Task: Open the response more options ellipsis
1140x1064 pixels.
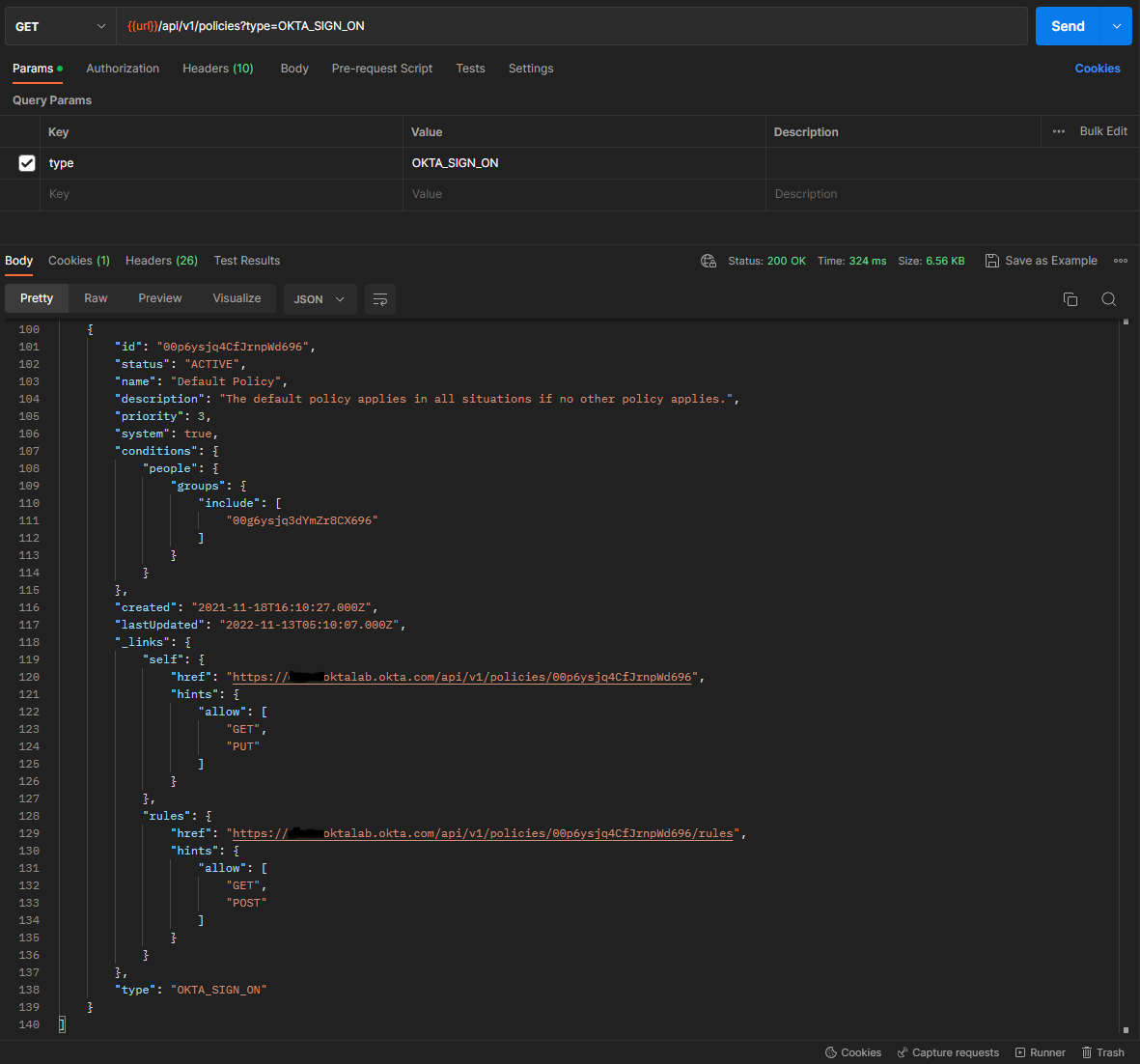Action: (x=1120, y=261)
